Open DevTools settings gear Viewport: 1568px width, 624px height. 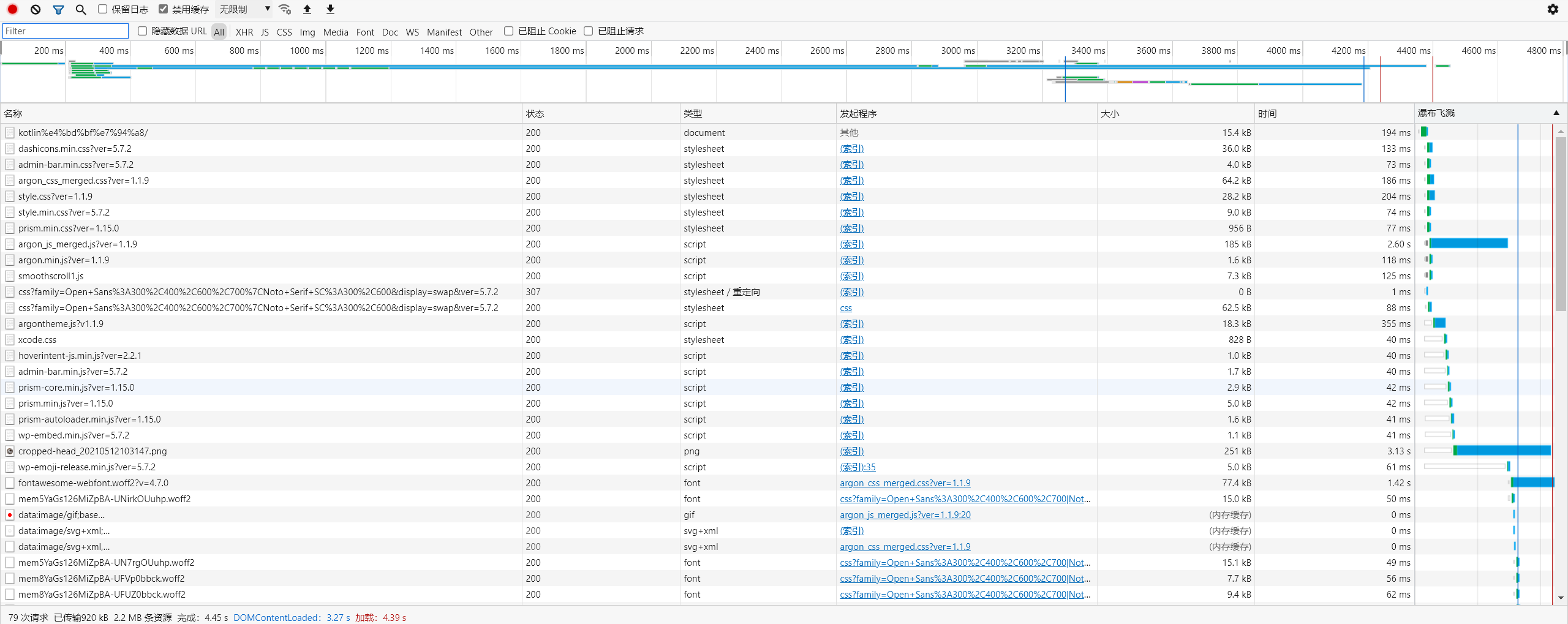(1553, 9)
